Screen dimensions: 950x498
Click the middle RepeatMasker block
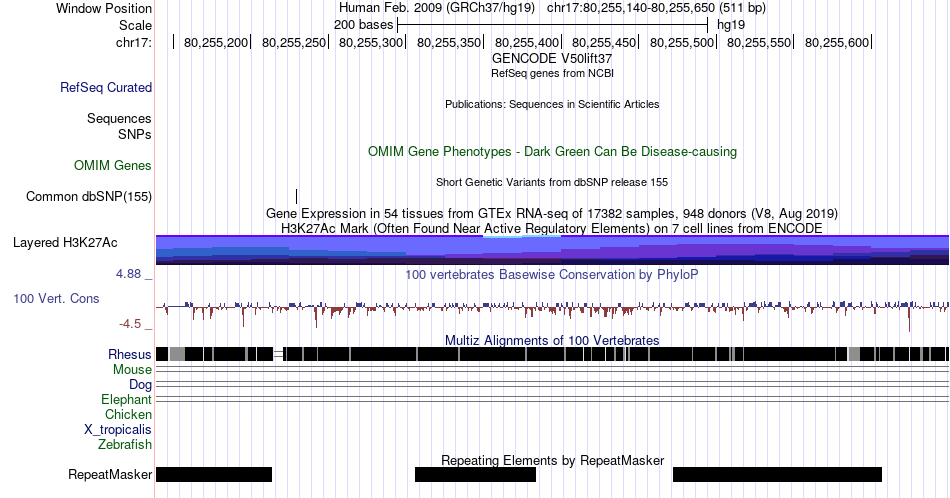tap(476, 474)
